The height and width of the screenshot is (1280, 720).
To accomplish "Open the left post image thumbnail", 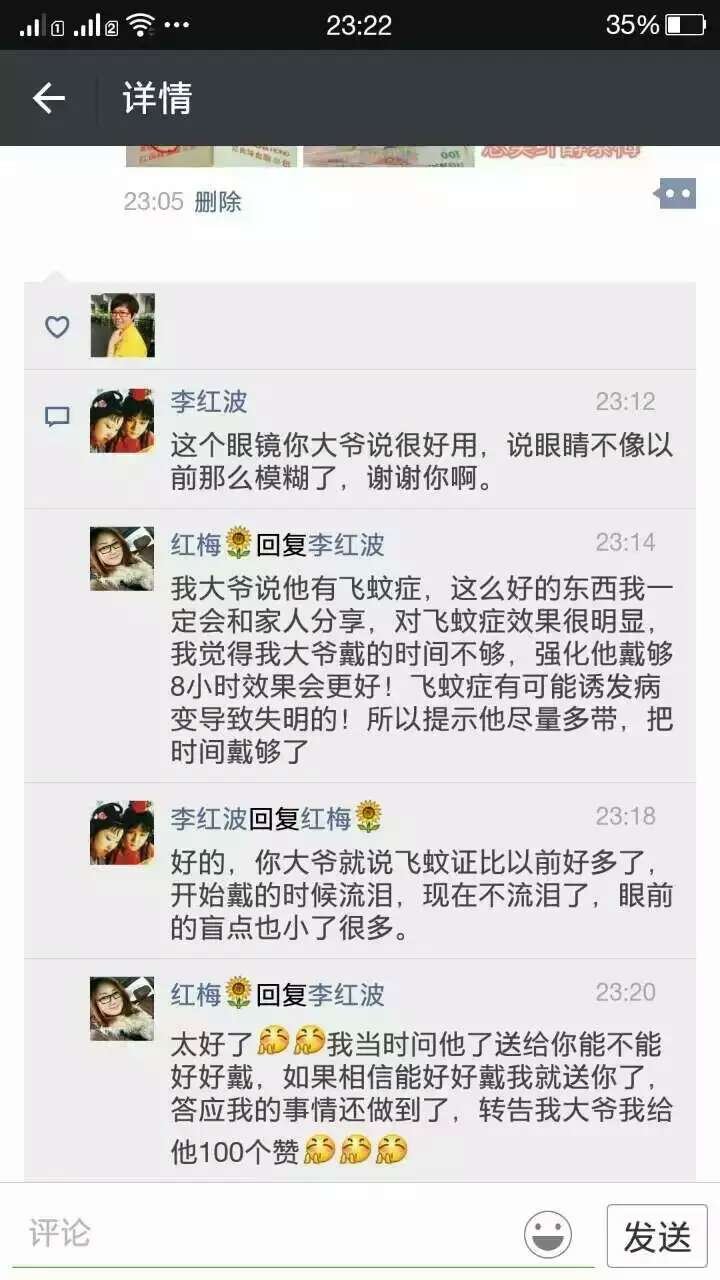I will coord(212,156).
